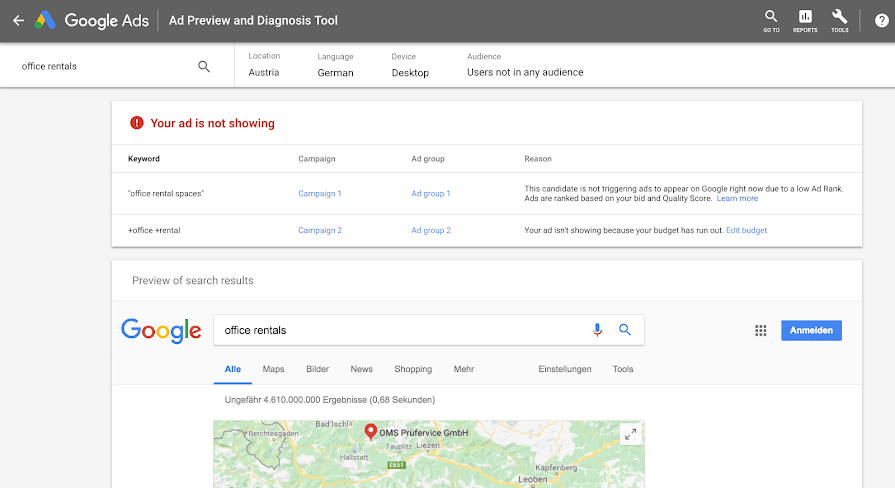Open the Google apps grid icon
Image resolution: width=895 pixels, height=488 pixels.
760,330
